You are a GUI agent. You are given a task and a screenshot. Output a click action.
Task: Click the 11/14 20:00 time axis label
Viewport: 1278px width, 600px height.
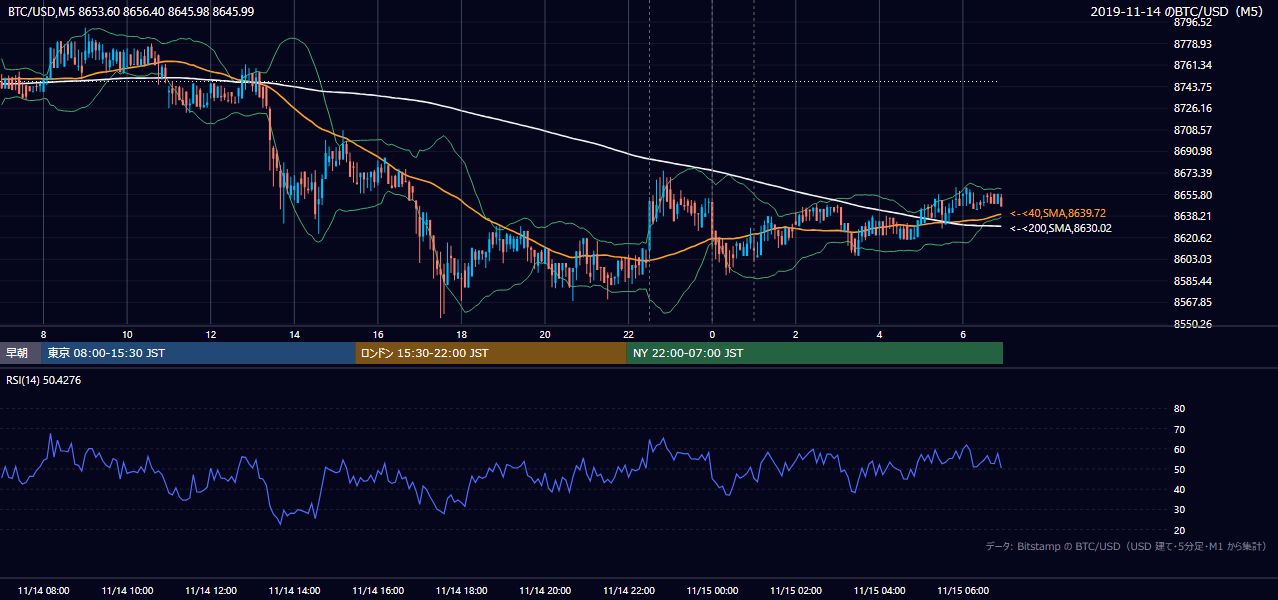[545, 591]
